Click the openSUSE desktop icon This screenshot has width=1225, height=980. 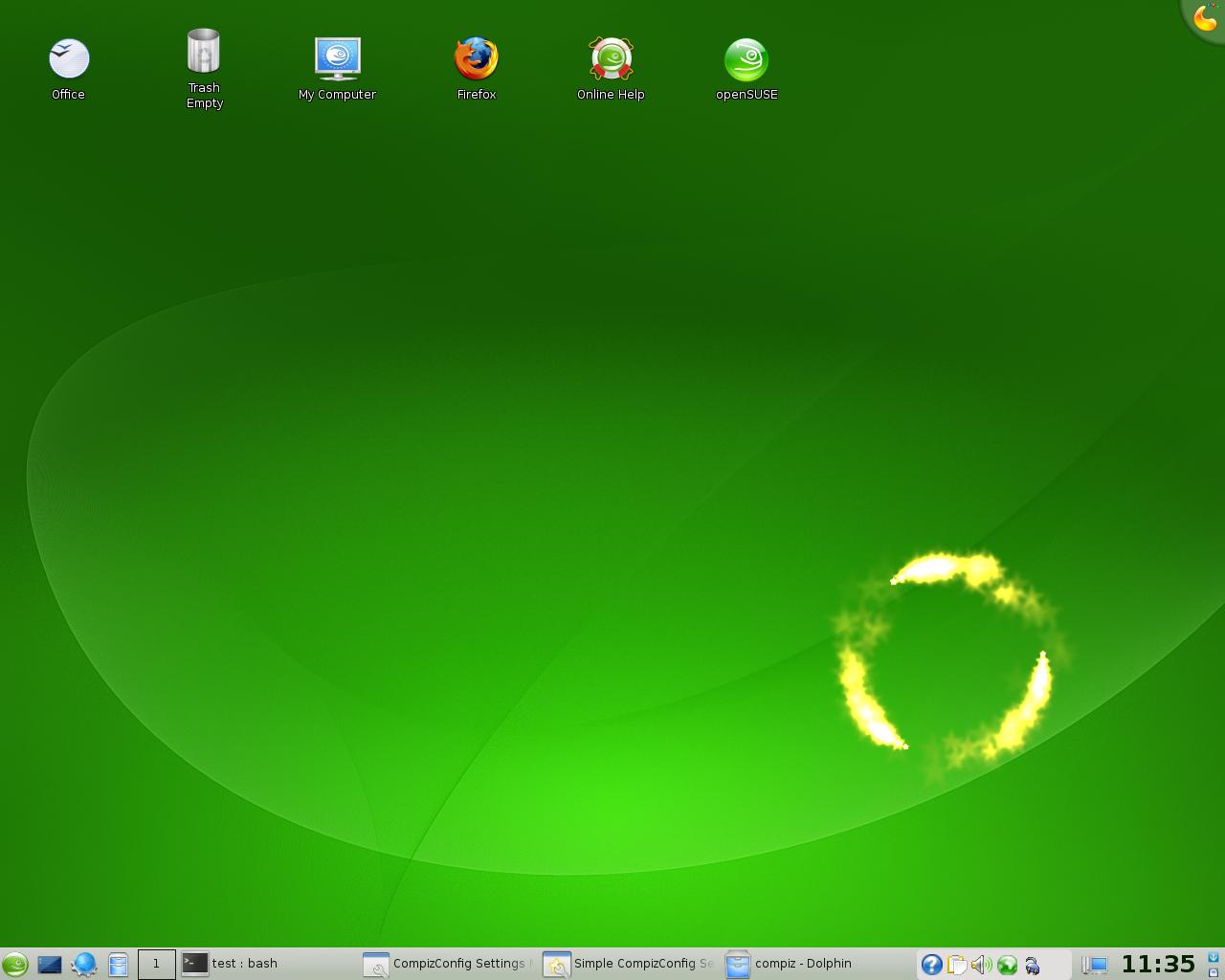746,60
